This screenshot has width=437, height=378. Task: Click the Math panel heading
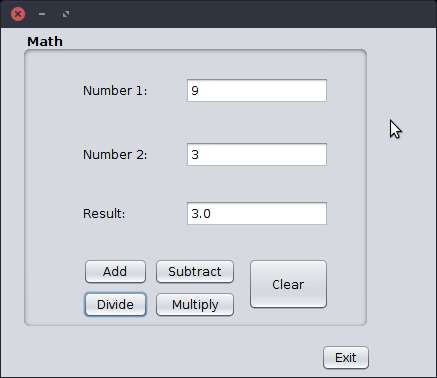pyautogui.click(x=45, y=42)
